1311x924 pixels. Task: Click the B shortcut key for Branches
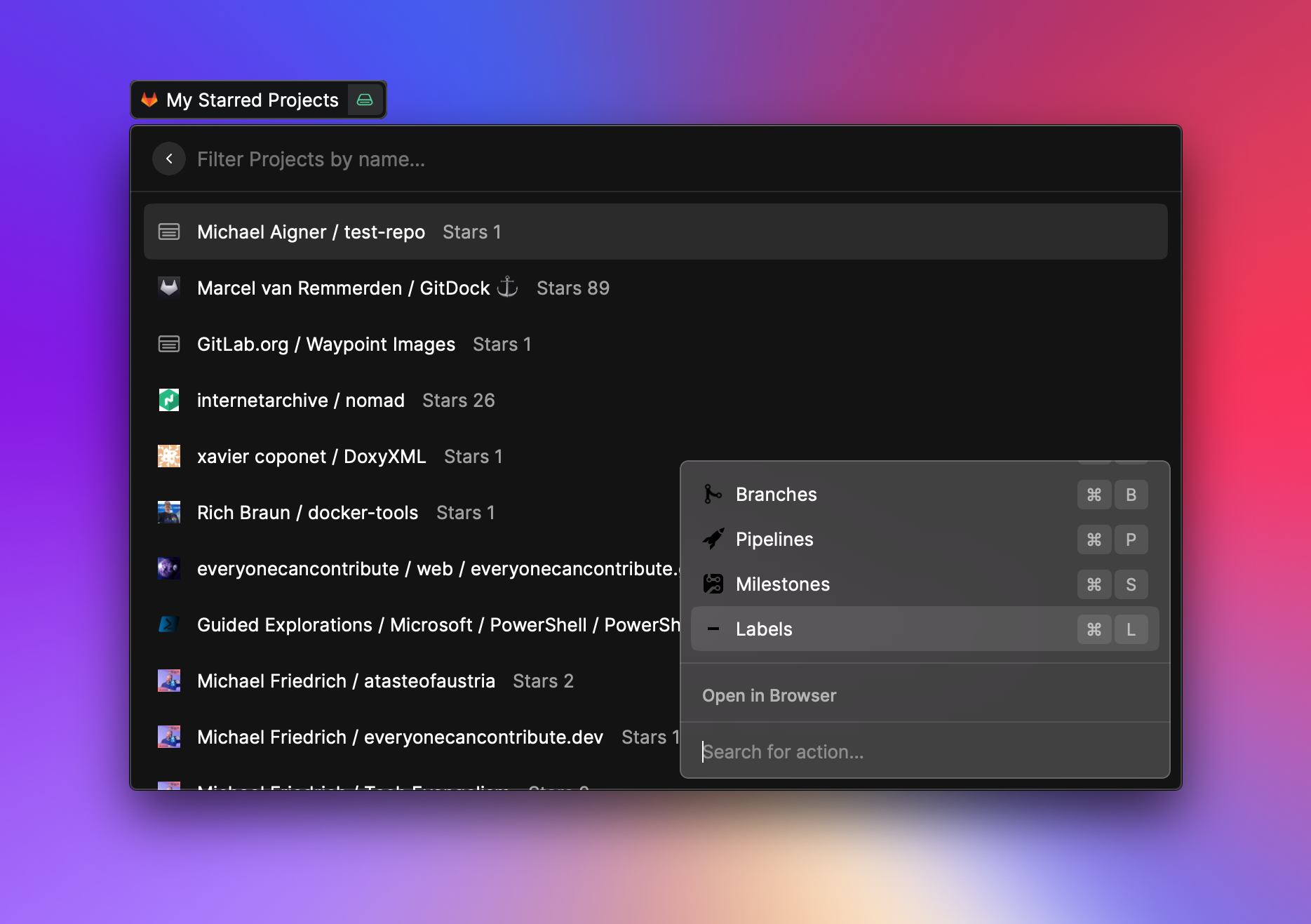tap(1131, 495)
